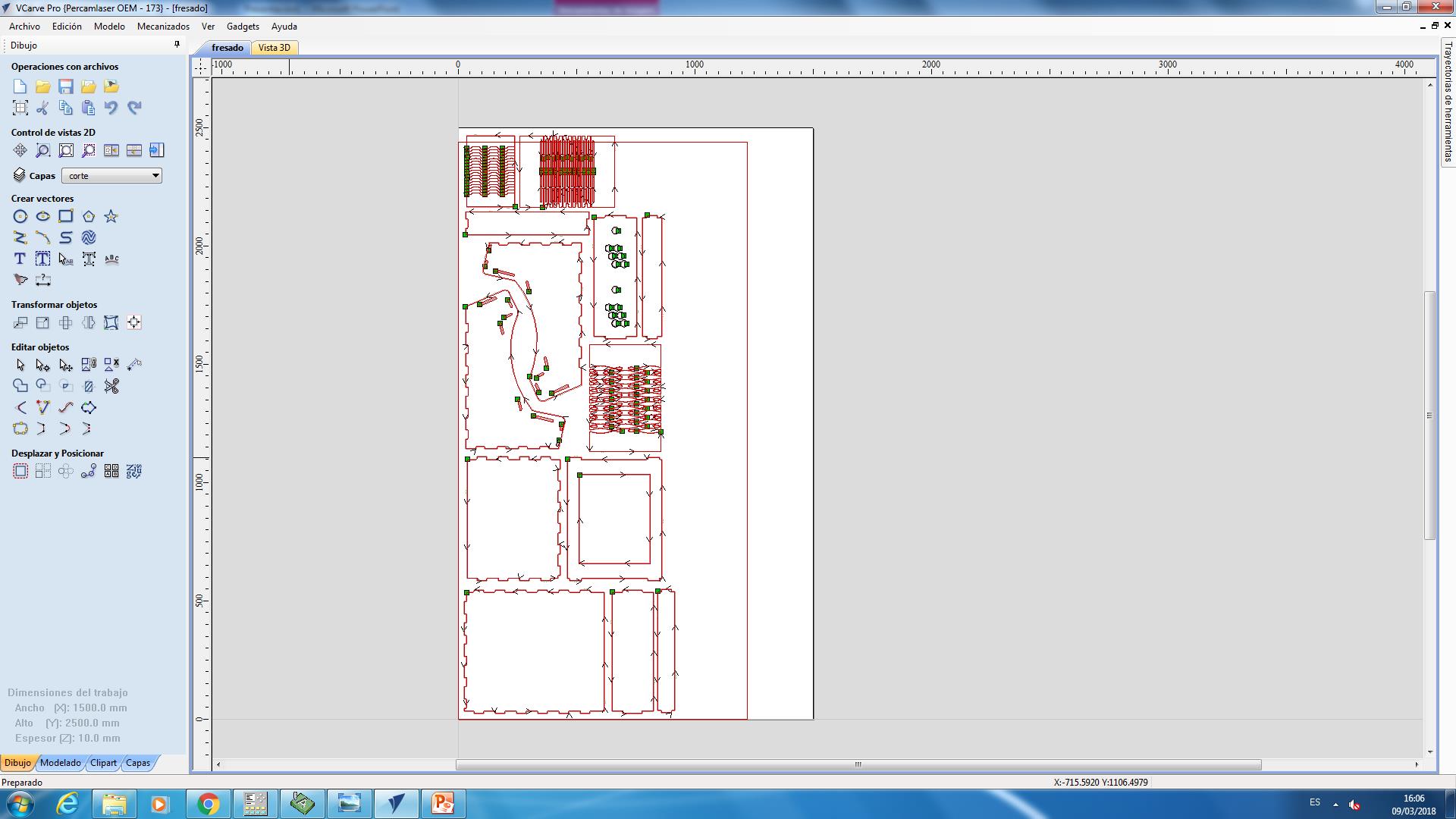
Task: Open the Mecanizados menu
Action: [x=163, y=27]
